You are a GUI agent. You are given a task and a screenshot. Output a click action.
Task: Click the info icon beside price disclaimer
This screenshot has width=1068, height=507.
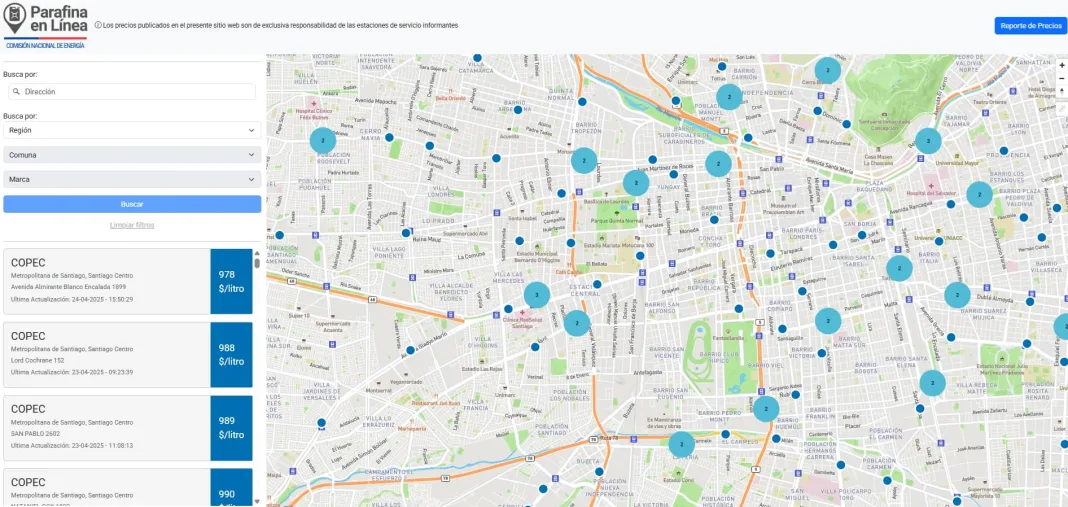click(x=97, y=25)
